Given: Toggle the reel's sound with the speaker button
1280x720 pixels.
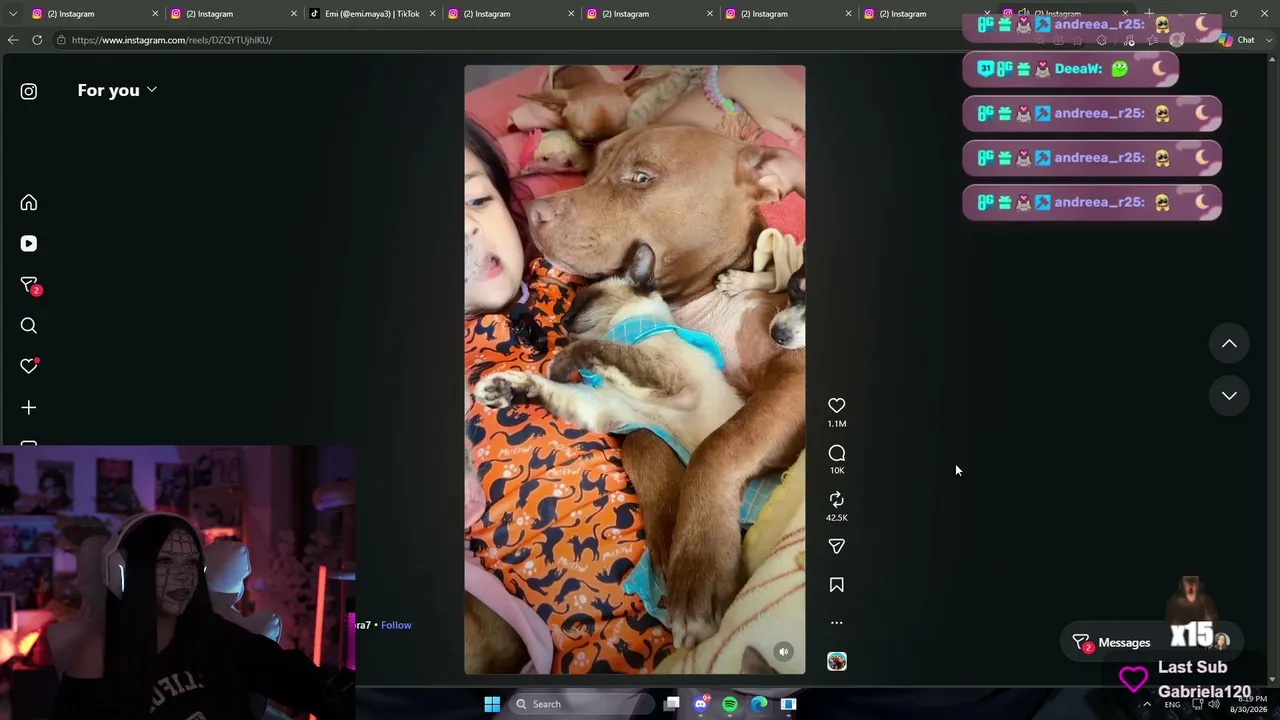Looking at the screenshot, I should click(784, 652).
